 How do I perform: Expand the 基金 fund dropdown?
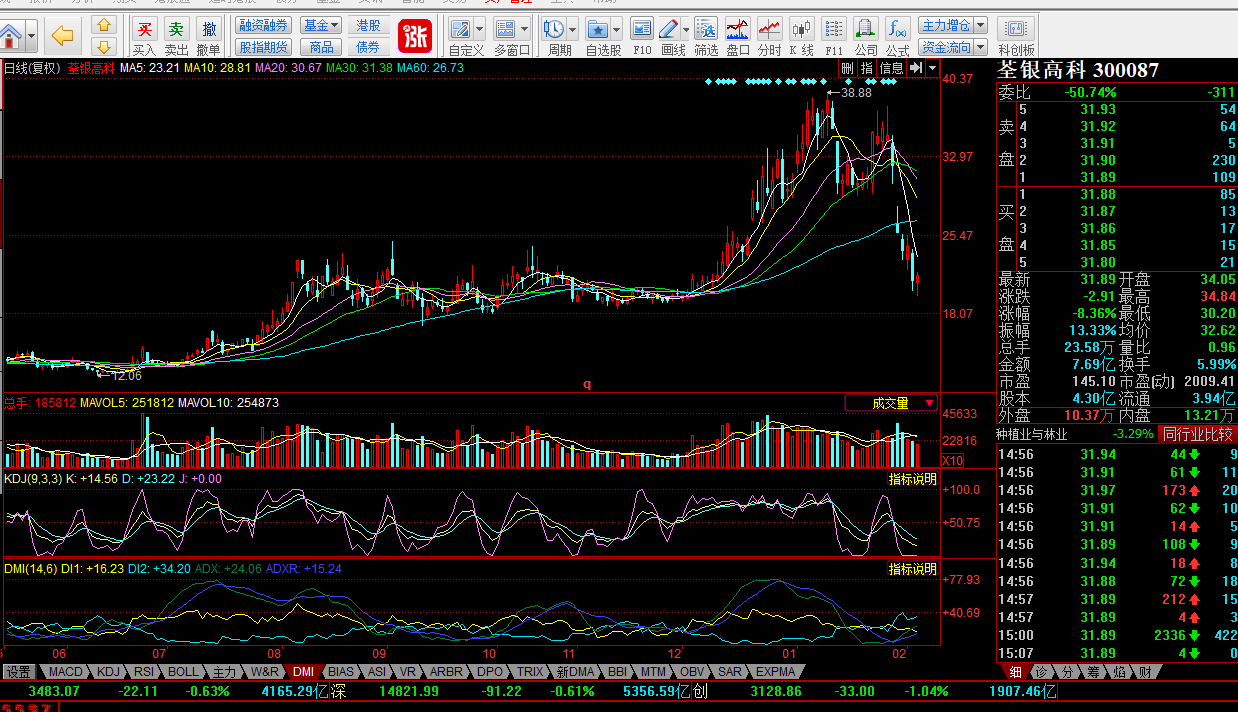pyautogui.click(x=322, y=25)
